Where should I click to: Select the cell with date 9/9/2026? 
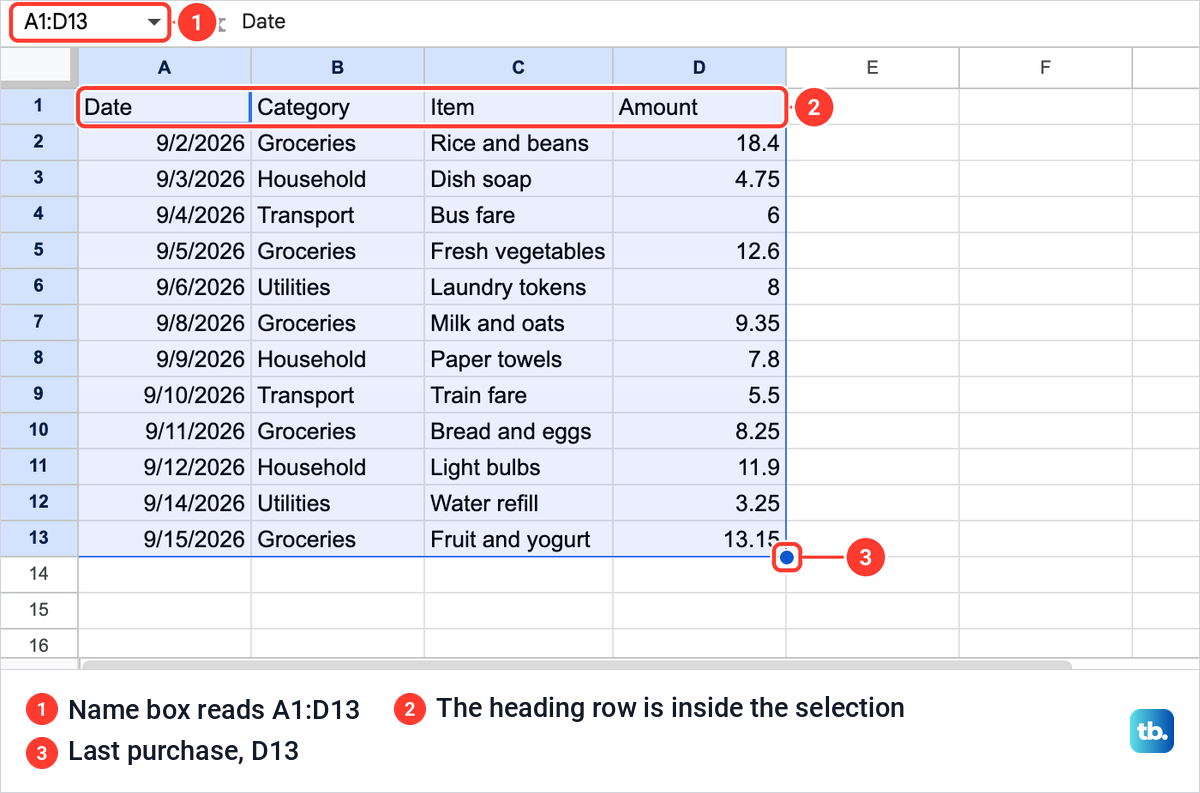[165, 359]
